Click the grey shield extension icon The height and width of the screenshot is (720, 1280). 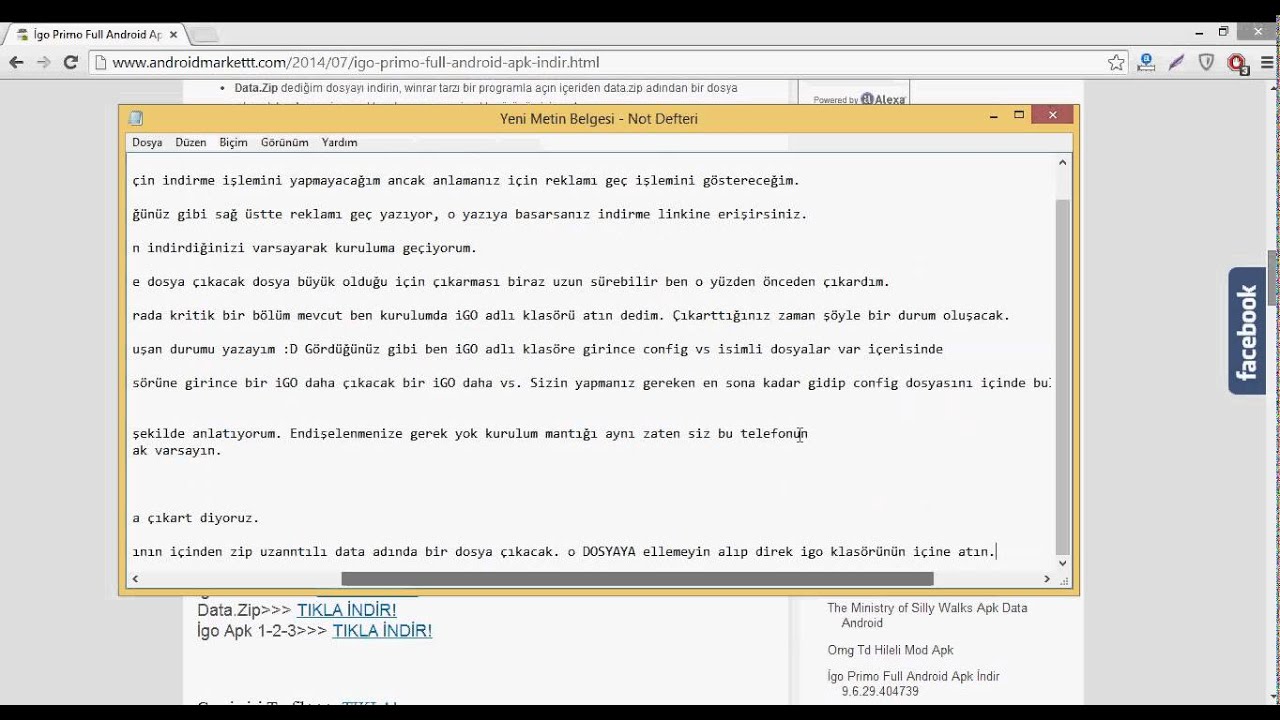point(1207,62)
